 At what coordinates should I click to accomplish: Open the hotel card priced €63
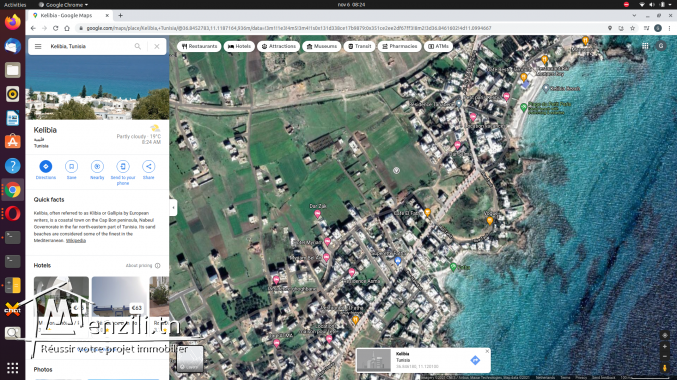tap(119, 296)
